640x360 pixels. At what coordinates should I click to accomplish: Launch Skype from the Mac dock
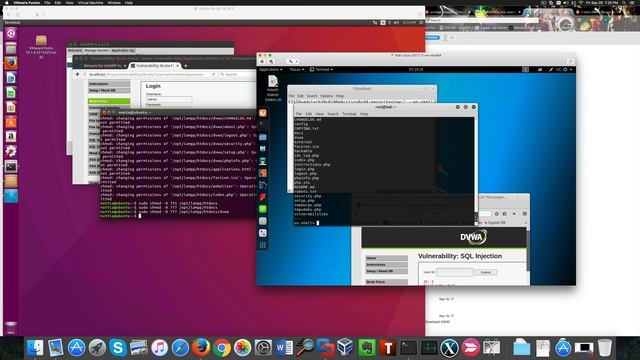(x=118, y=348)
